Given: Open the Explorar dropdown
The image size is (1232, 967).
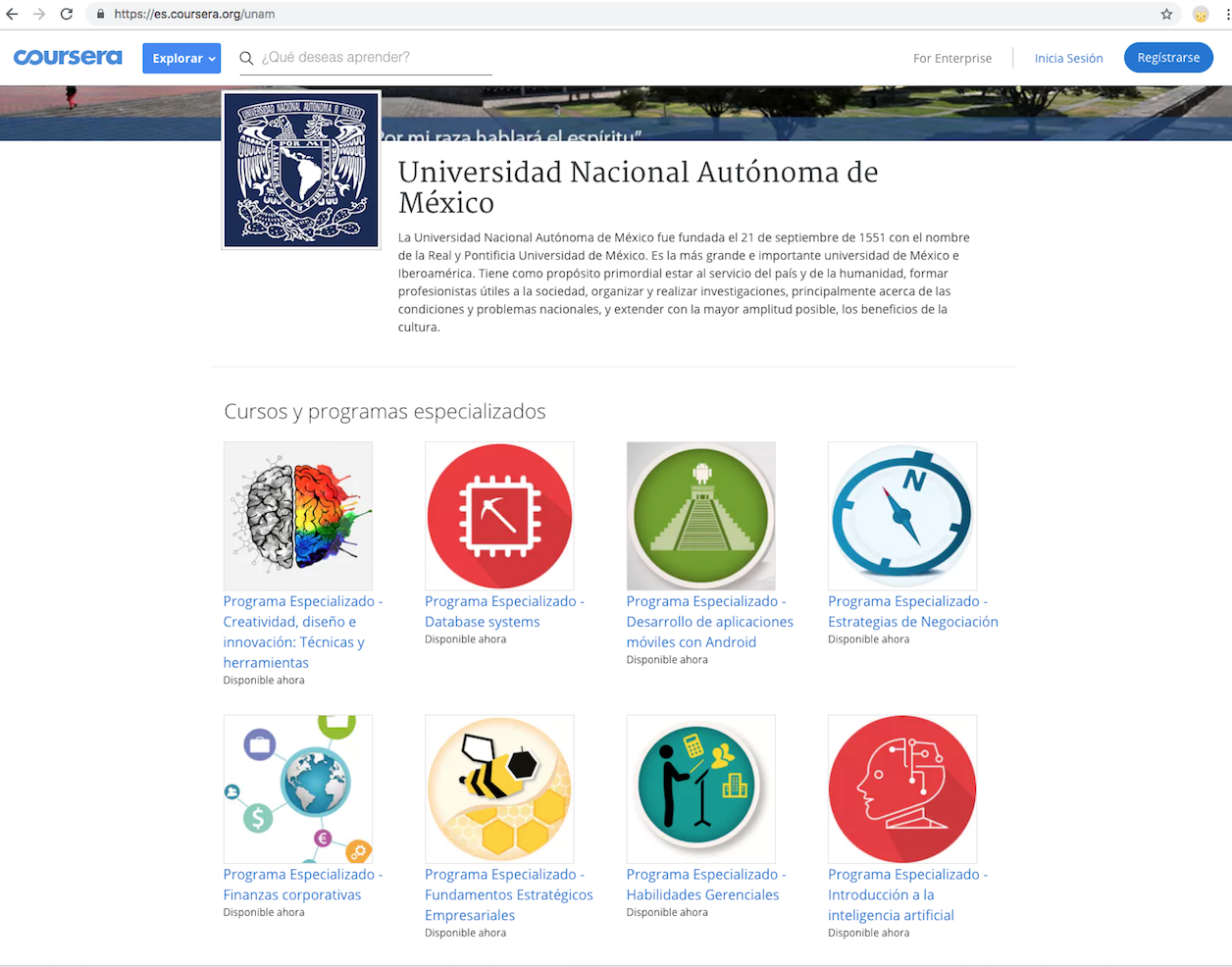Looking at the screenshot, I should [x=181, y=58].
